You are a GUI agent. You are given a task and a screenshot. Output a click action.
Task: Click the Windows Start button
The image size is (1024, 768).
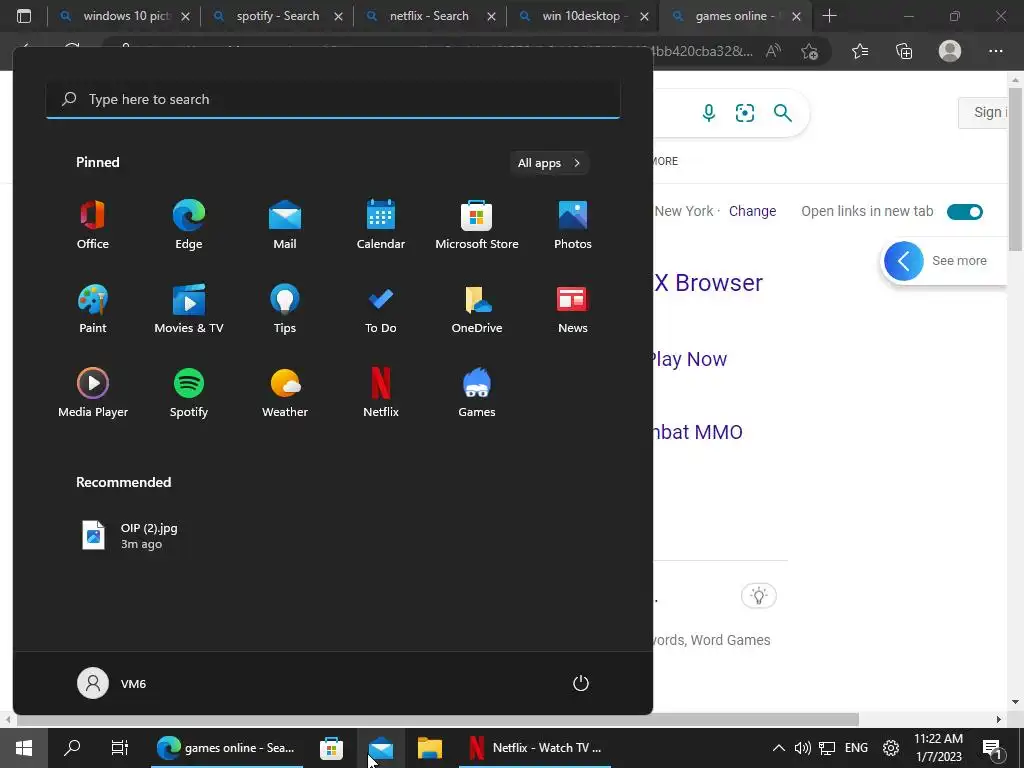pos(24,748)
